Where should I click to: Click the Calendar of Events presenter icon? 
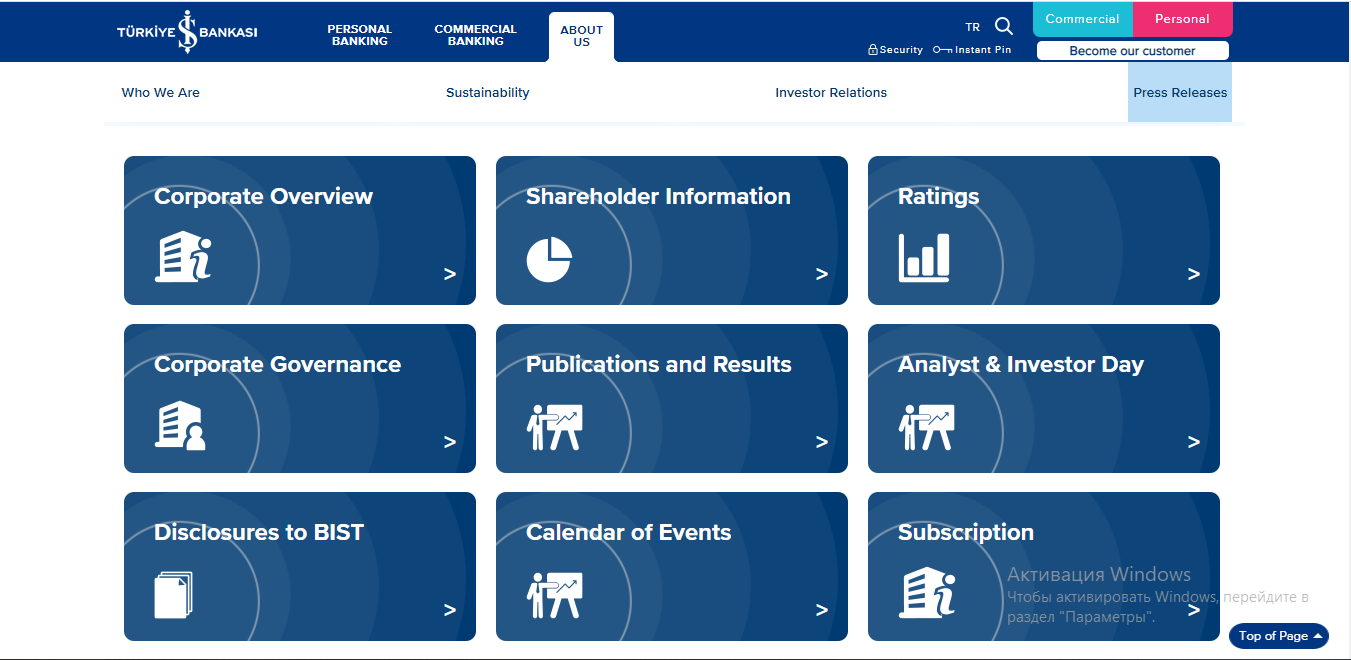[554, 595]
